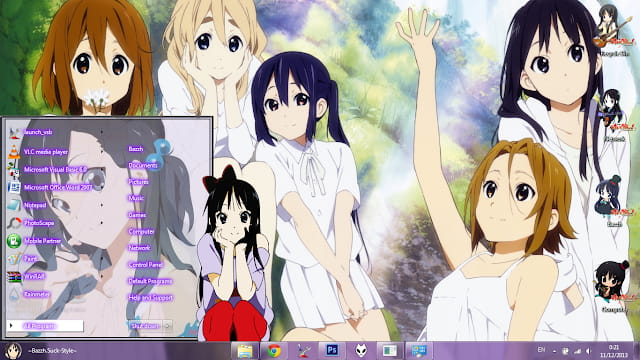Launch Google Chrome from the taskbar

pos(274,351)
